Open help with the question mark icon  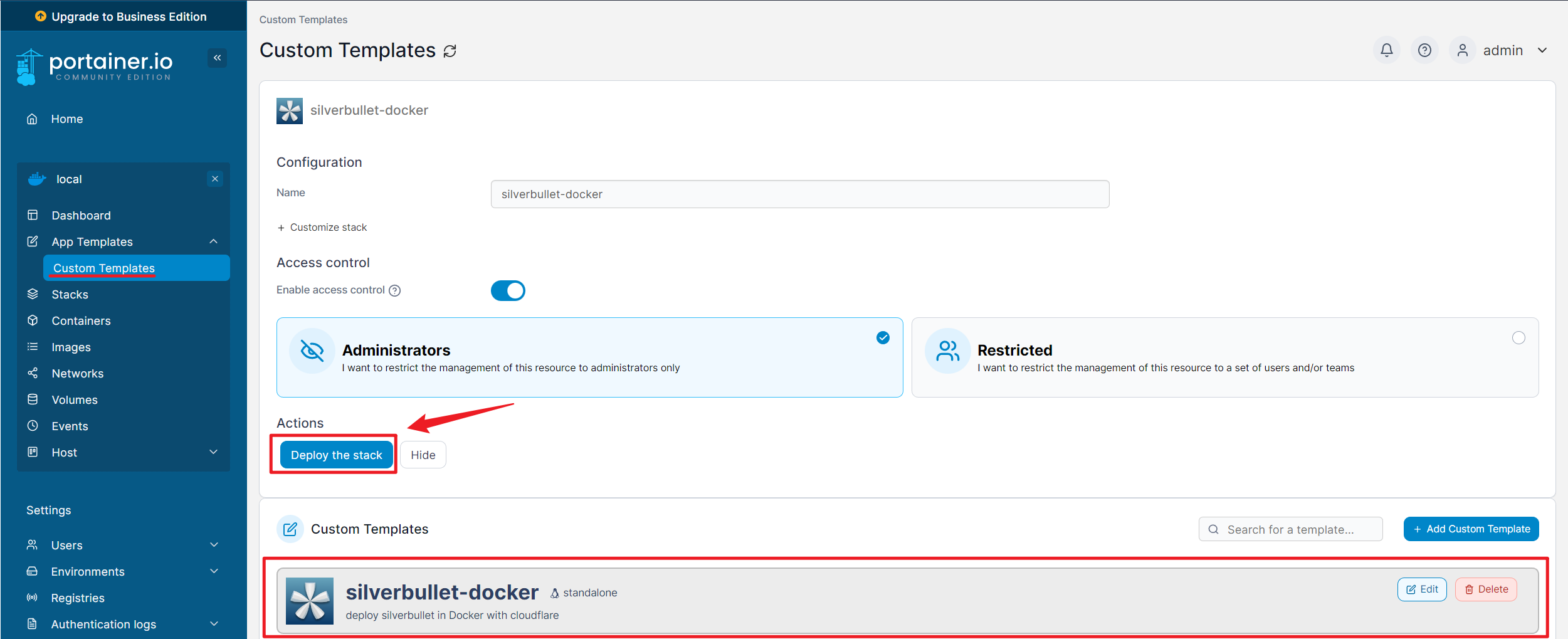(x=1424, y=50)
